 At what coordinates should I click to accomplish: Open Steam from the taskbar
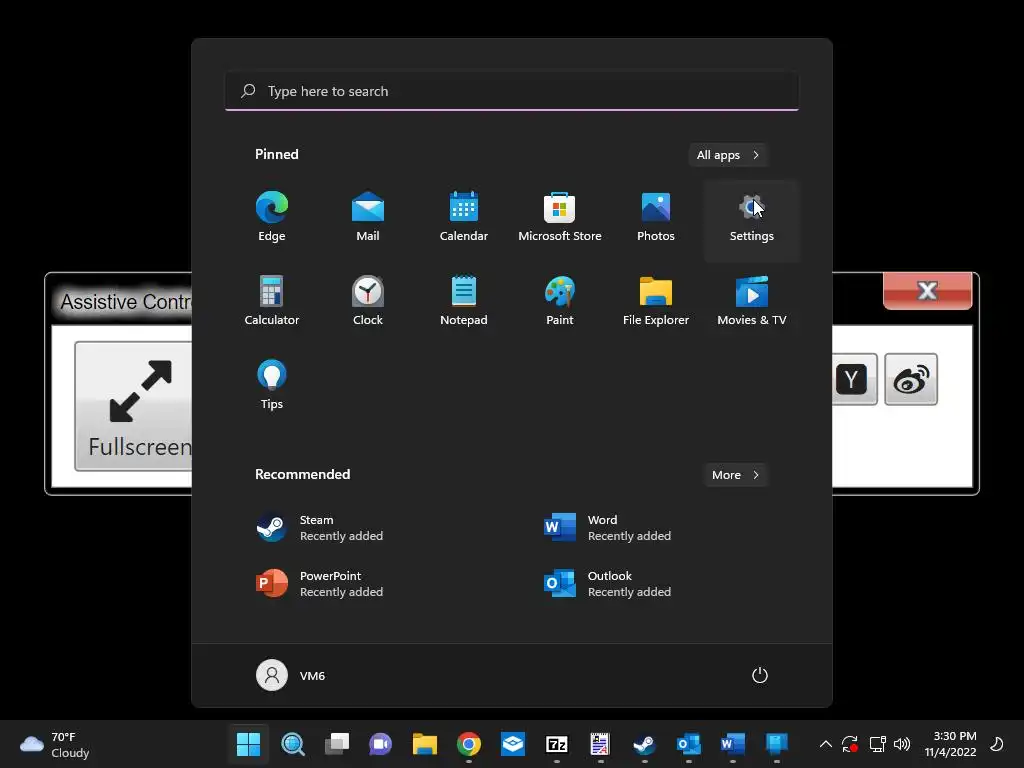click(x=645, y=744)
